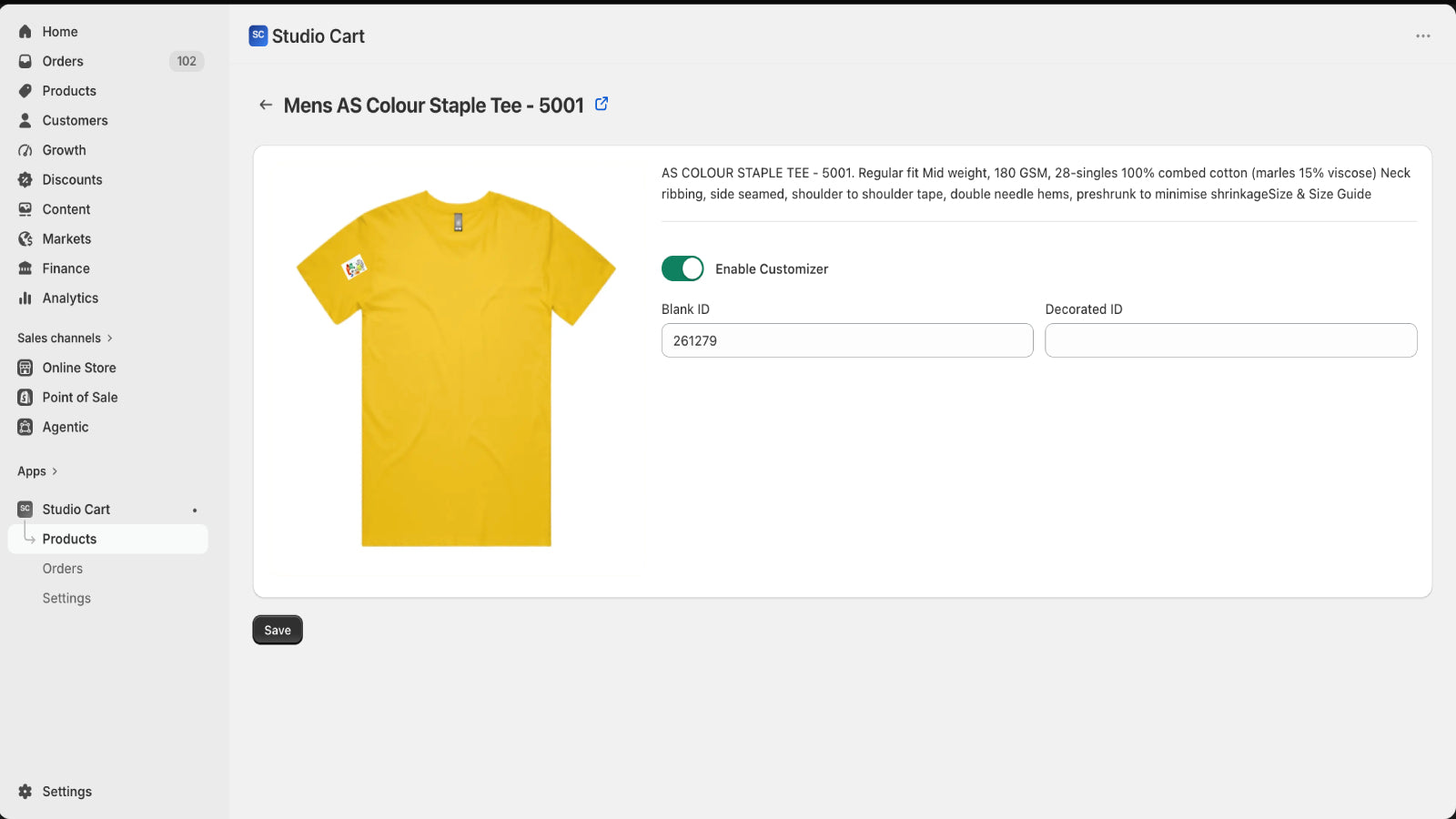Screen dimensions: 1456x819
Task: Click the product title Mens AS Colour Staple Tee
Action: (434, 106)
